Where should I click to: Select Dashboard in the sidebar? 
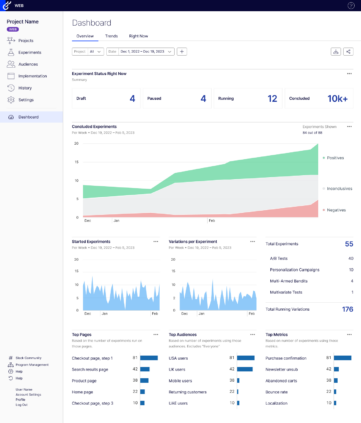31,117
